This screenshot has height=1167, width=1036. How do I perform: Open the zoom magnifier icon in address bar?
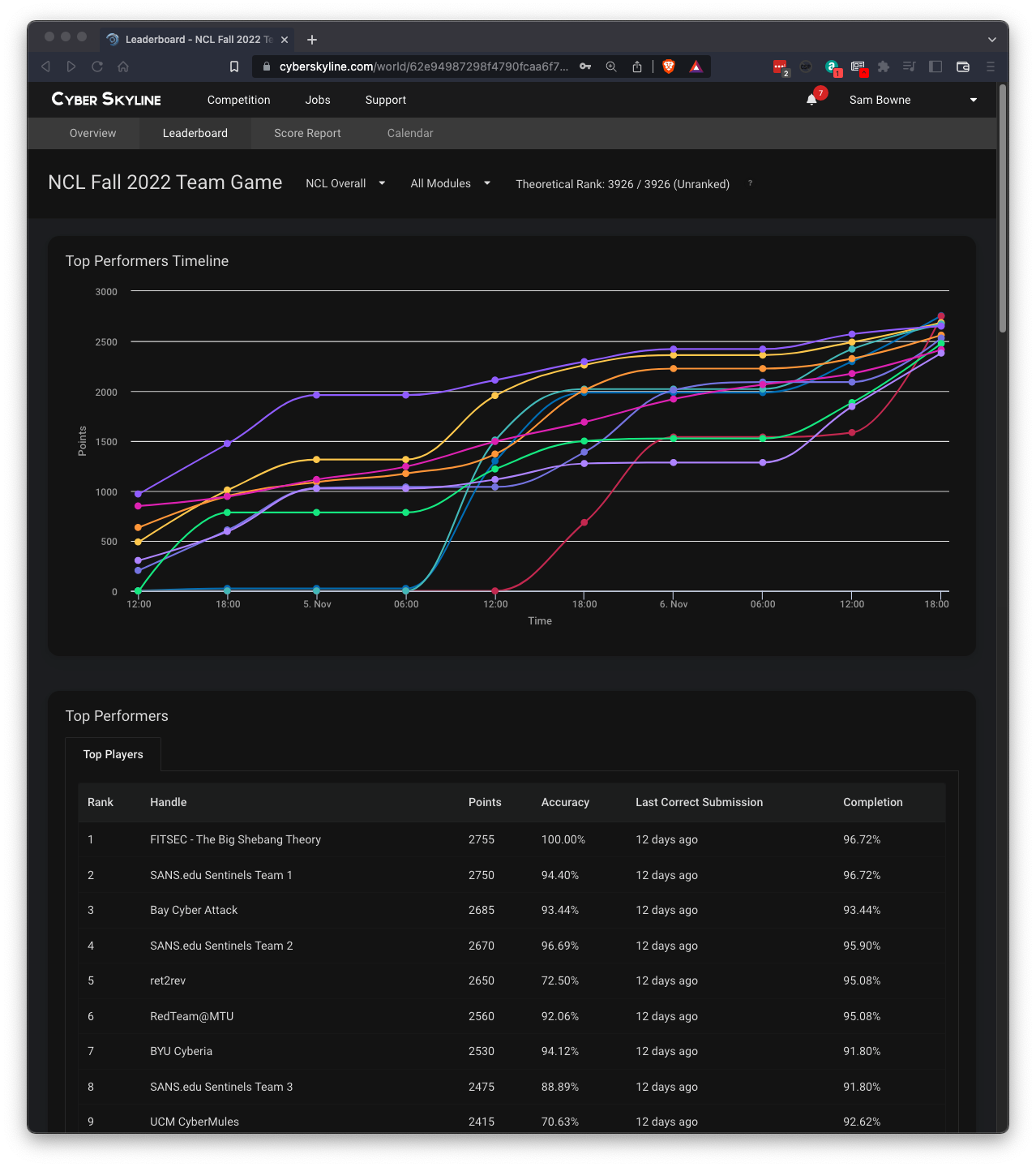click(x=611, y=67)
